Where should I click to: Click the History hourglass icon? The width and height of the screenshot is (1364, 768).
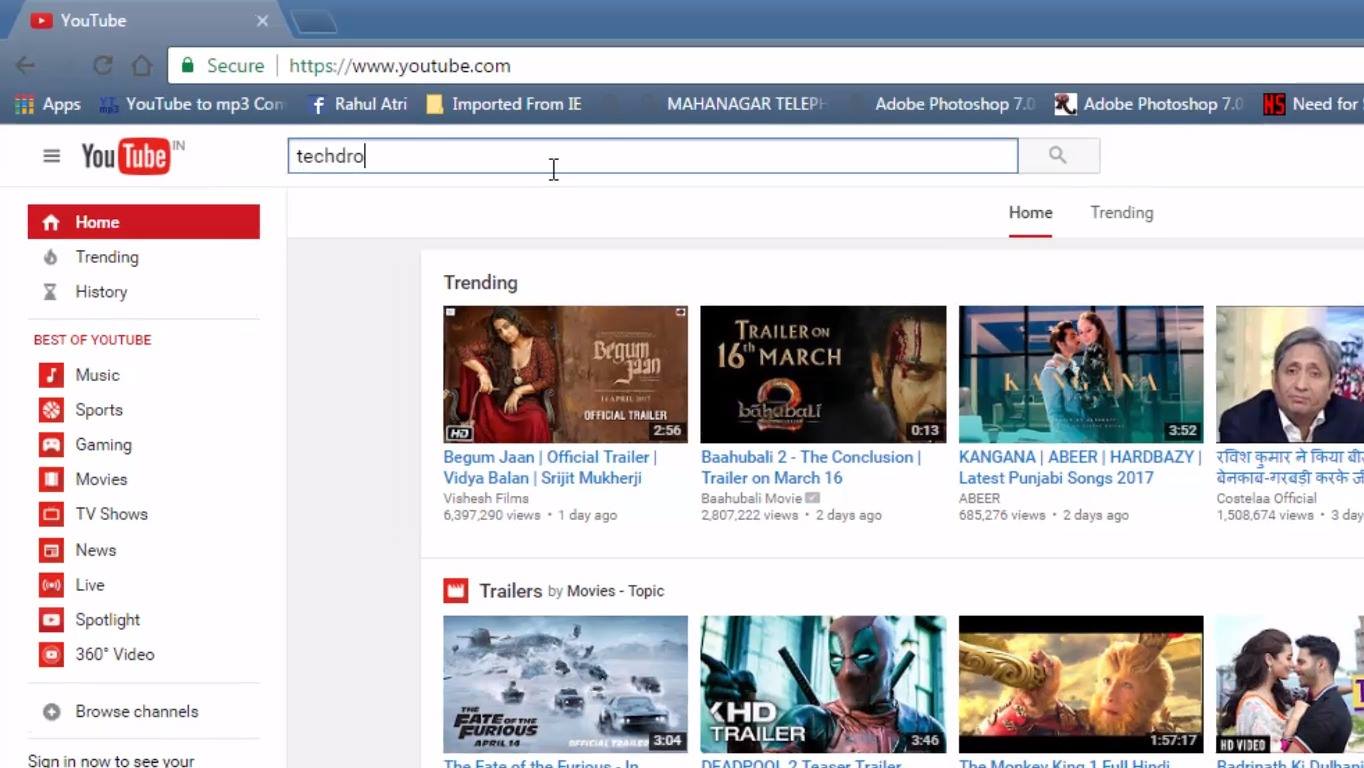51,292
